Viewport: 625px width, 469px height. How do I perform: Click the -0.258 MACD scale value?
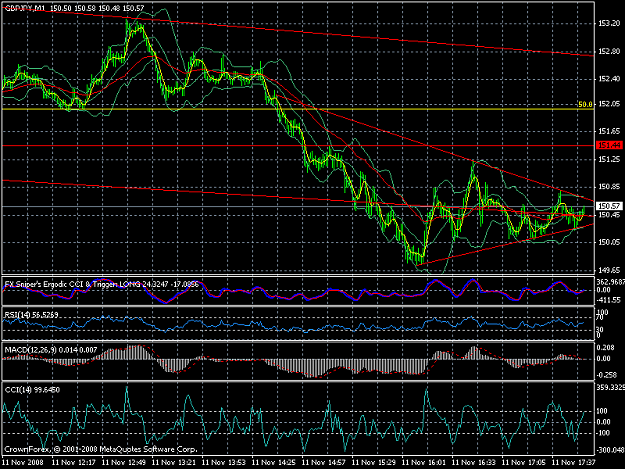pyautogui.click(x=606, y=375)
